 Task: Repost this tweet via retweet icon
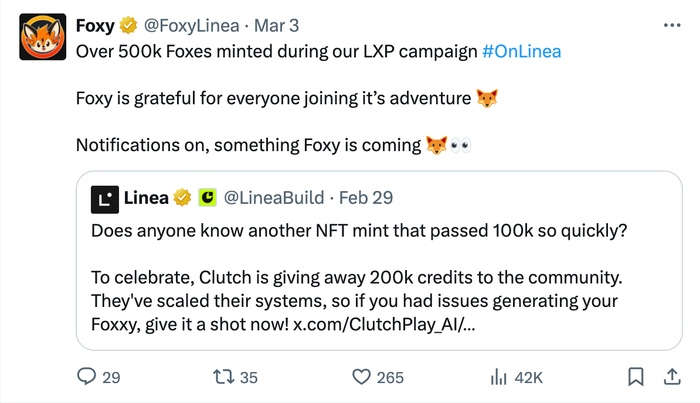[225, 377]
